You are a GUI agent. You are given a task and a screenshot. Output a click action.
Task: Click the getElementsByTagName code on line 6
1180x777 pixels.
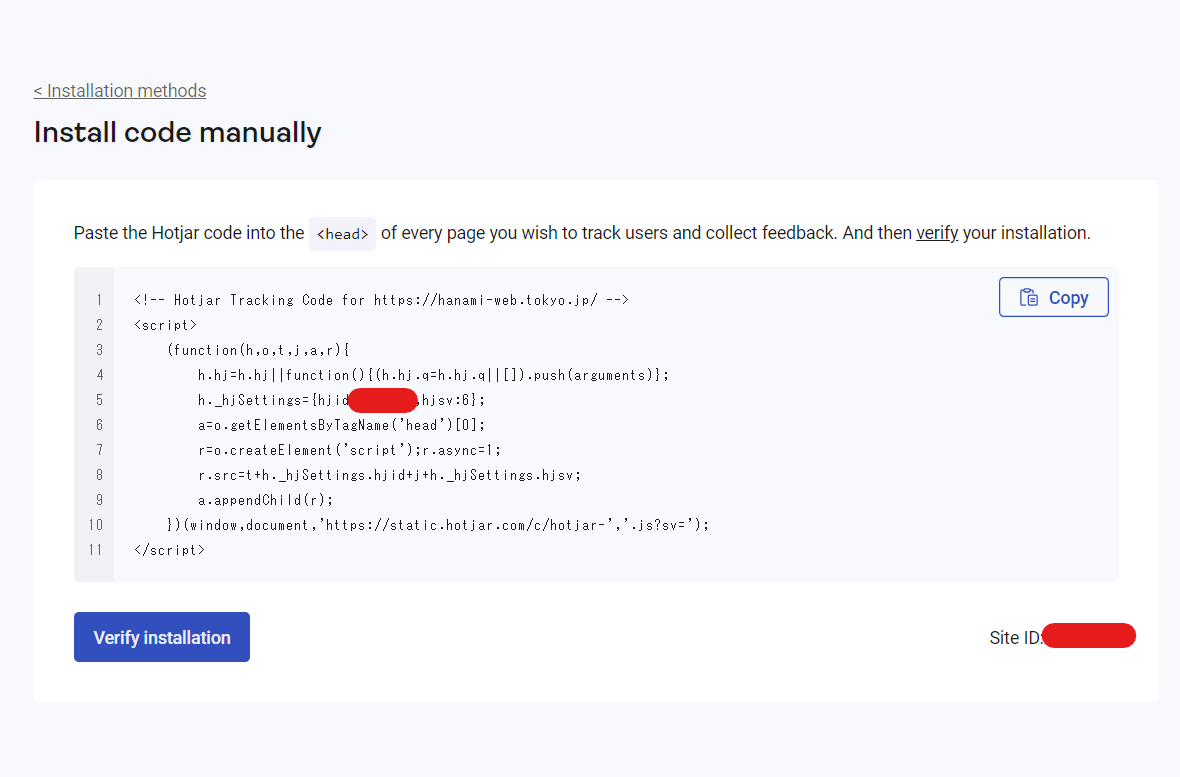310,424
